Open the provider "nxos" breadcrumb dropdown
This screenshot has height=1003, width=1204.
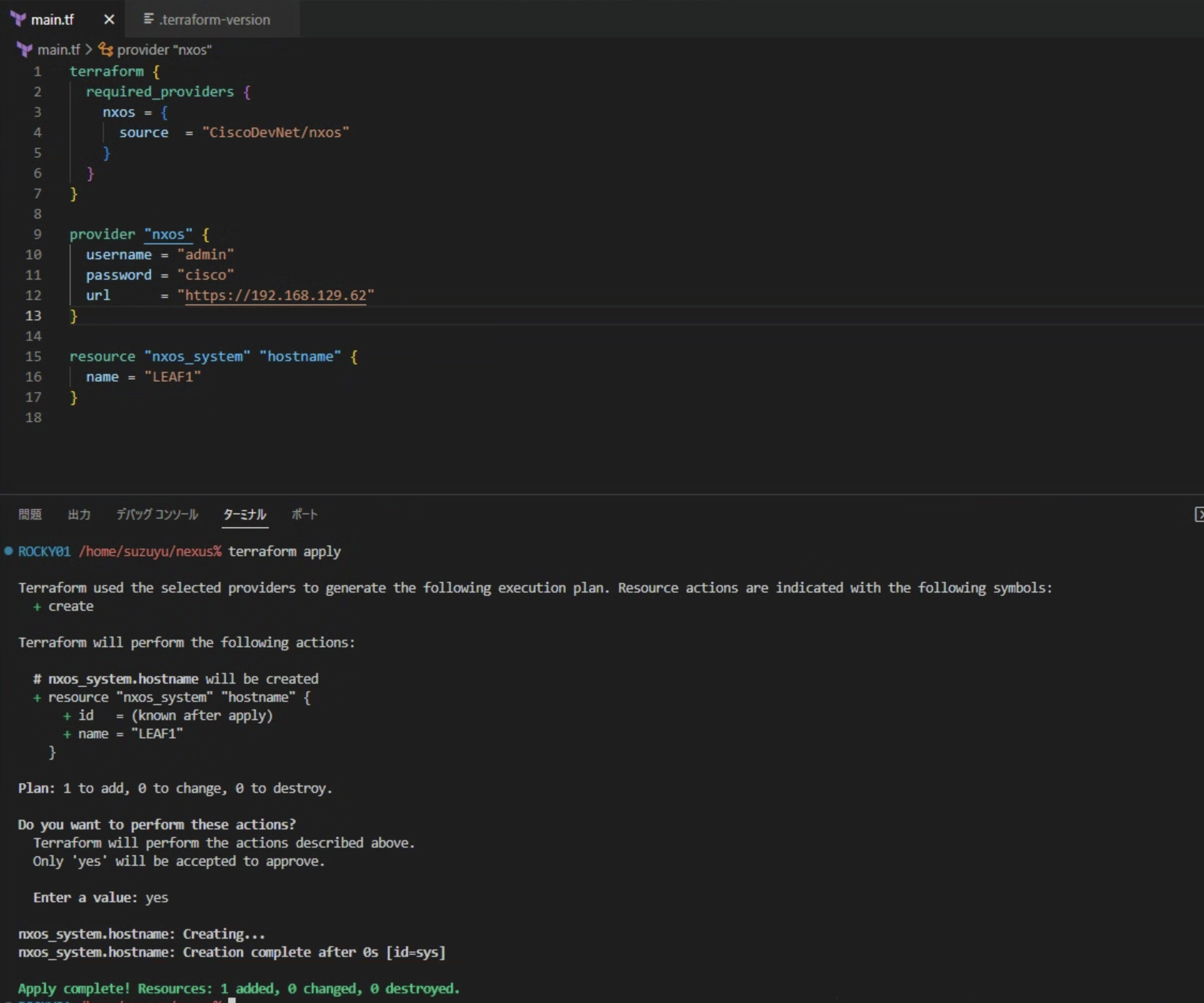[x=164, y=50]
